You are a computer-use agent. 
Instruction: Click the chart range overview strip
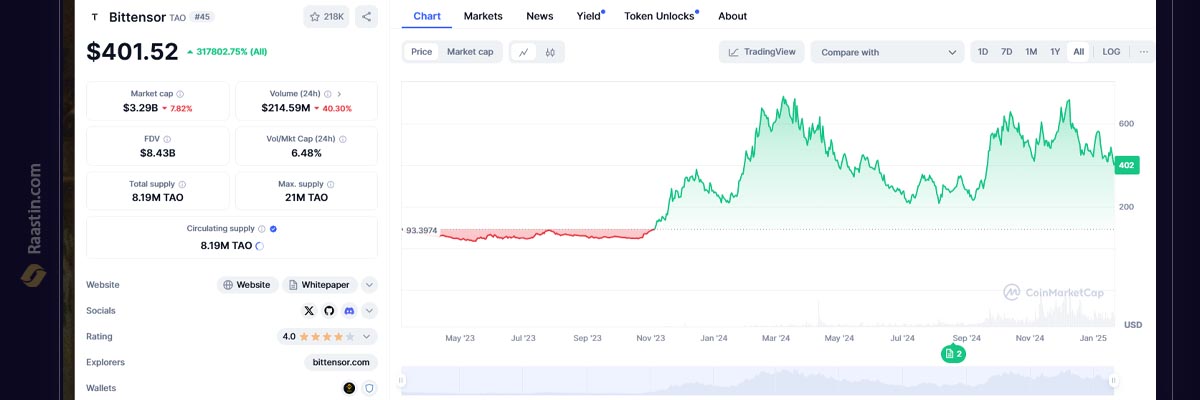coord(757,380)
